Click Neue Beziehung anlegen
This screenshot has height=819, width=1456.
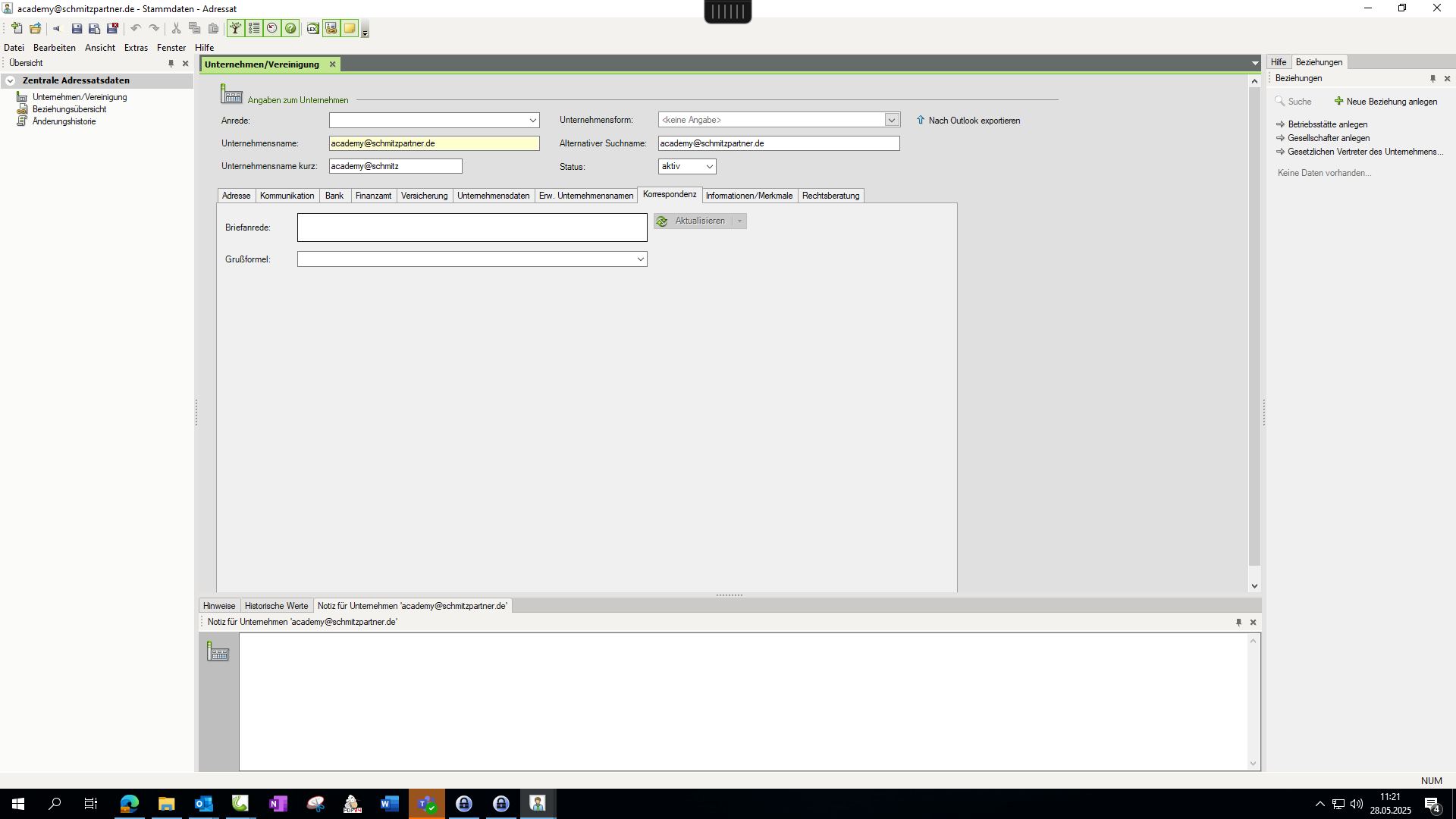pyautogui.click(x=1391, y=102)
